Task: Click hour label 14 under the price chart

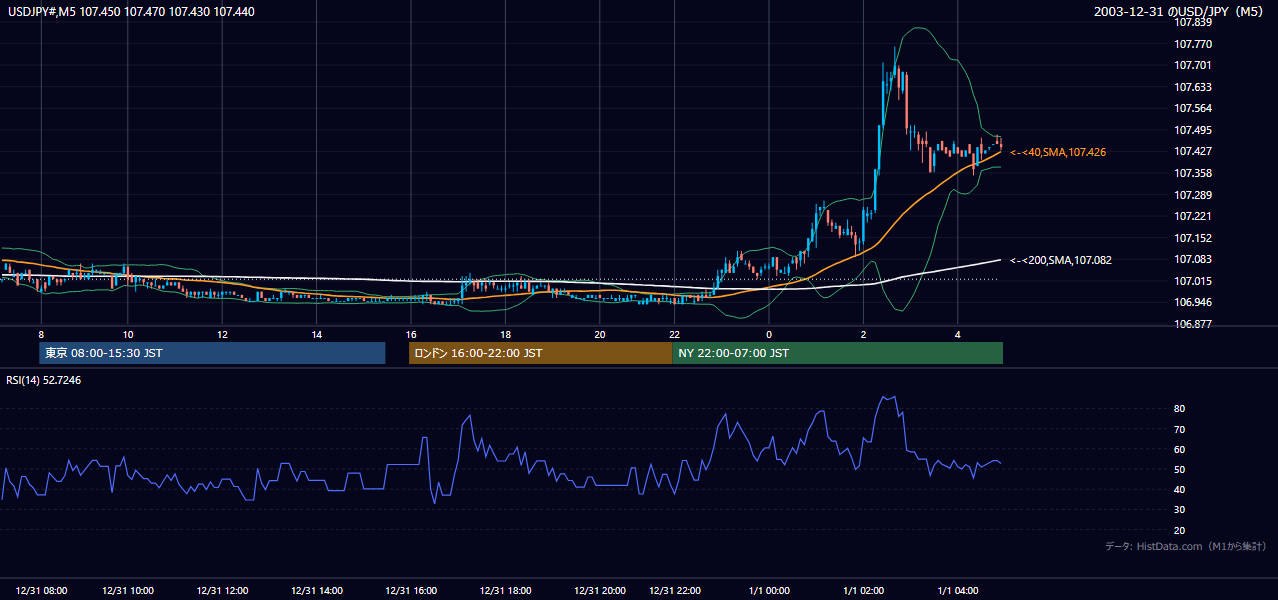Action: point(316,334)
